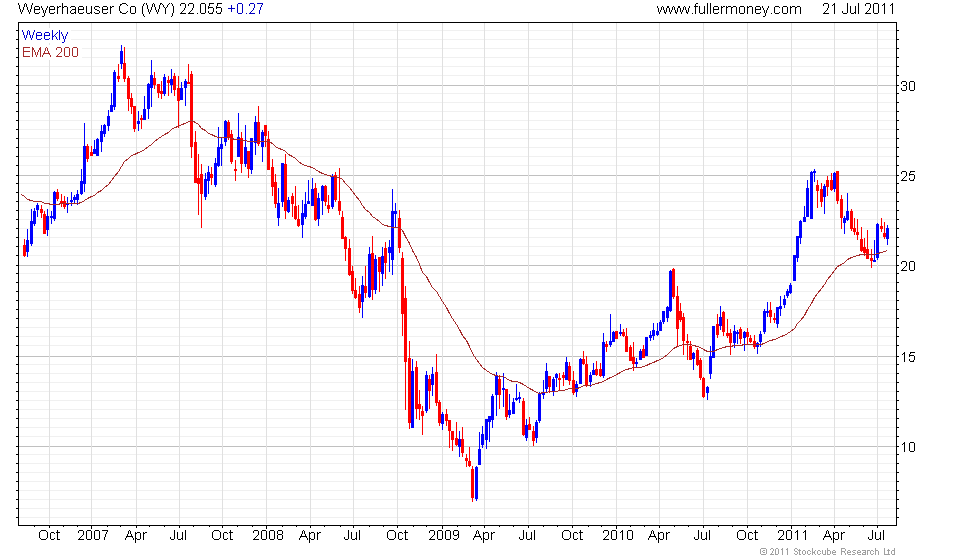Image resolution: width=980 pixels, height=560 pixels.
Task: Select the 2009 marker on time axis
Action: coord(443,536)
